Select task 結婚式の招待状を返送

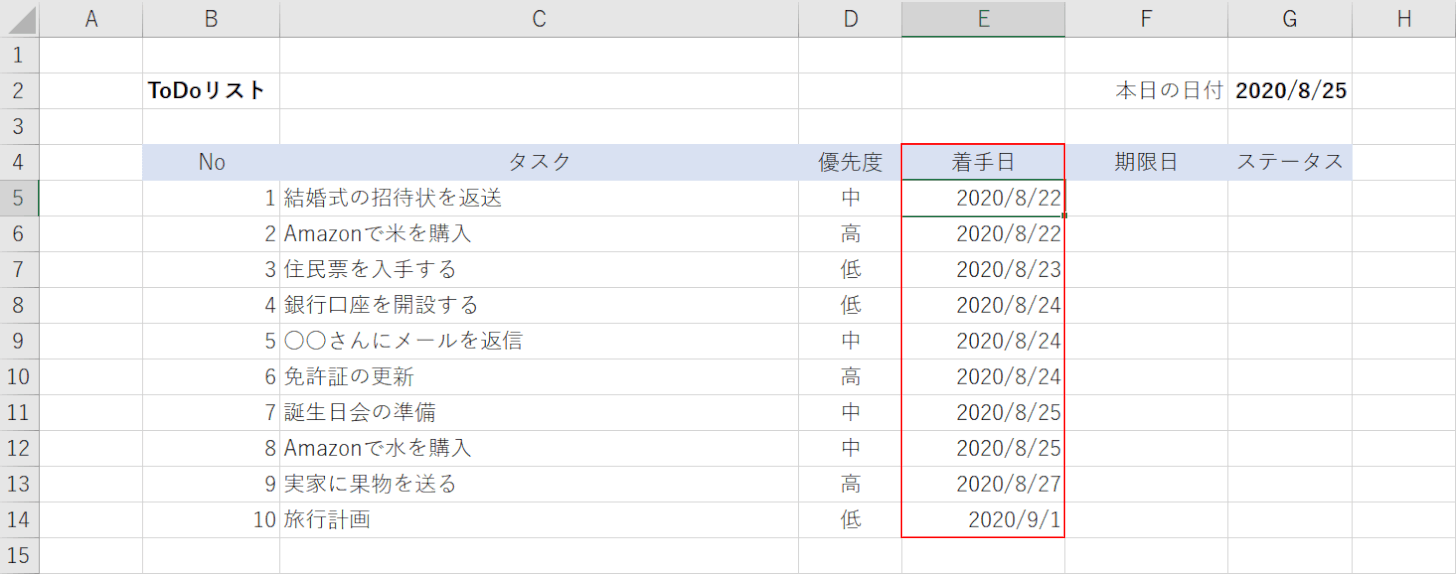(x=539, y=198)
